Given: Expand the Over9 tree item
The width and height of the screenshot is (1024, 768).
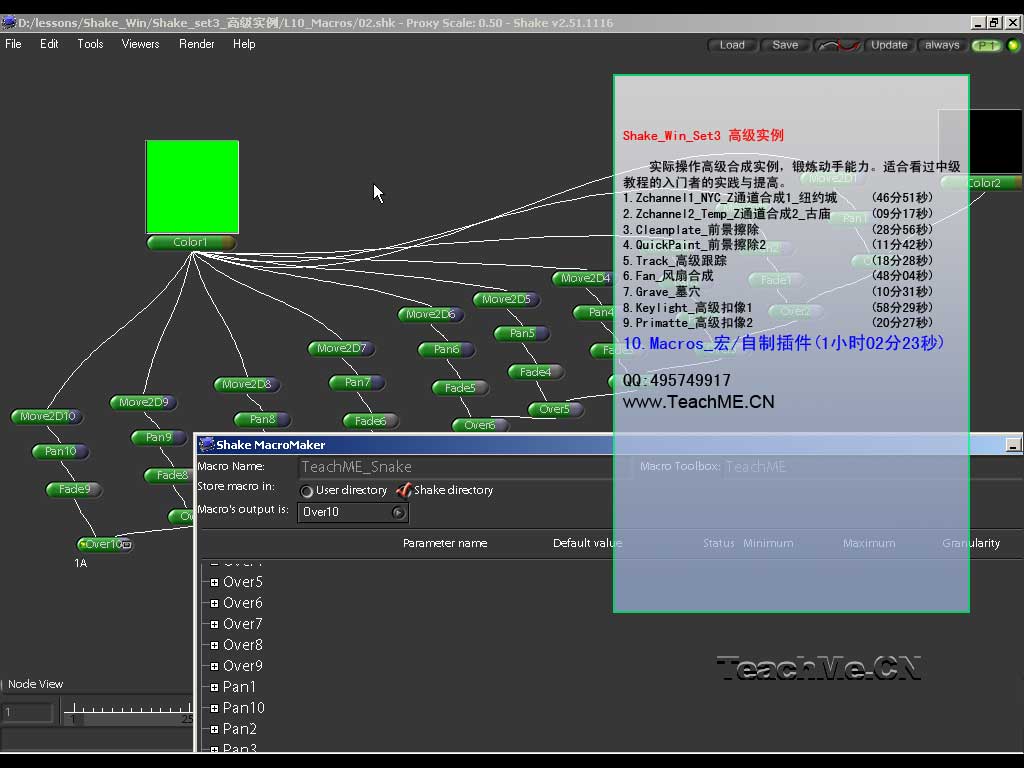Looking at the screenshot, I should [x=214, y=666].
